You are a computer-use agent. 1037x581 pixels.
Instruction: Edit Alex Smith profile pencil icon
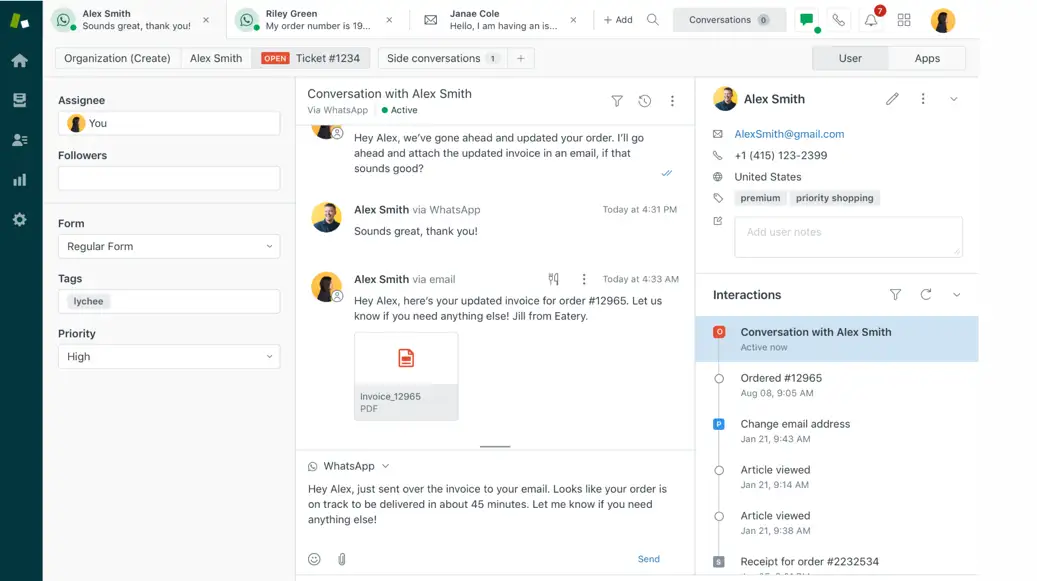tap(893, 99)
